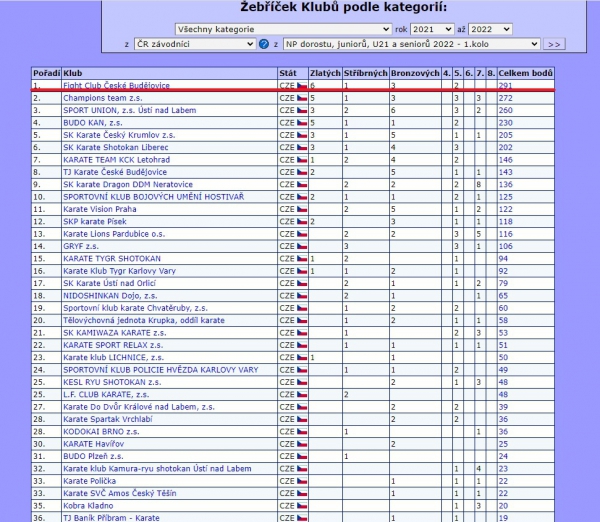The width and height of the screenshot is (600, 522).
Task: Open L.F. CLUB KARATE link
Action: click(x=106, y=395)
